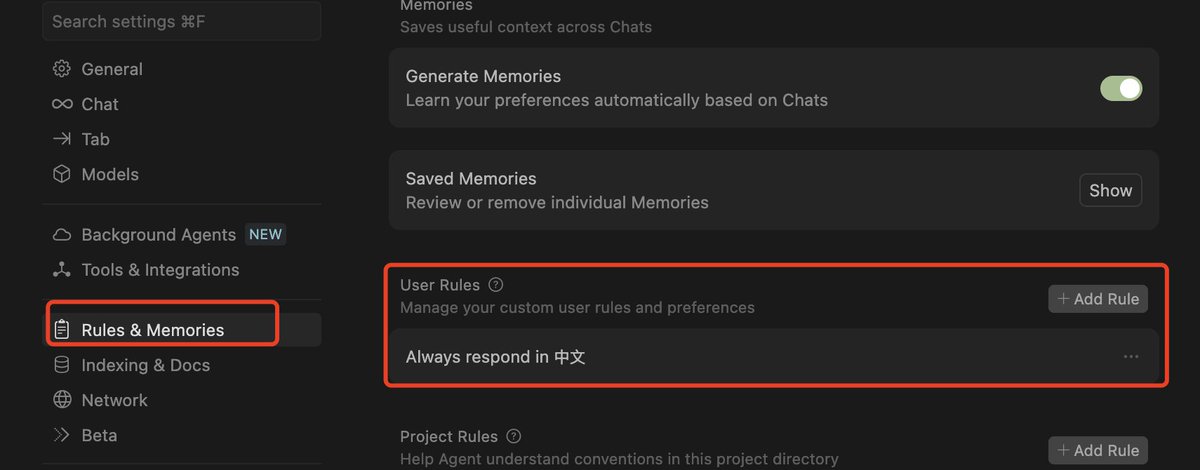Show the Saved Memories list
This screenshot has height=470, width=1200.
pyautogui.click(x=1110, y=190)
